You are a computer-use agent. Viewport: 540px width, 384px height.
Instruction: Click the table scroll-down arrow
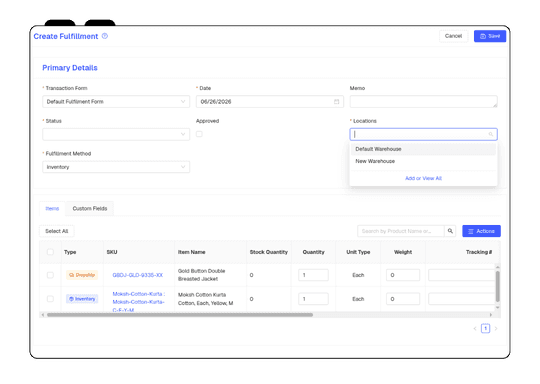click(x=497, y=308)
